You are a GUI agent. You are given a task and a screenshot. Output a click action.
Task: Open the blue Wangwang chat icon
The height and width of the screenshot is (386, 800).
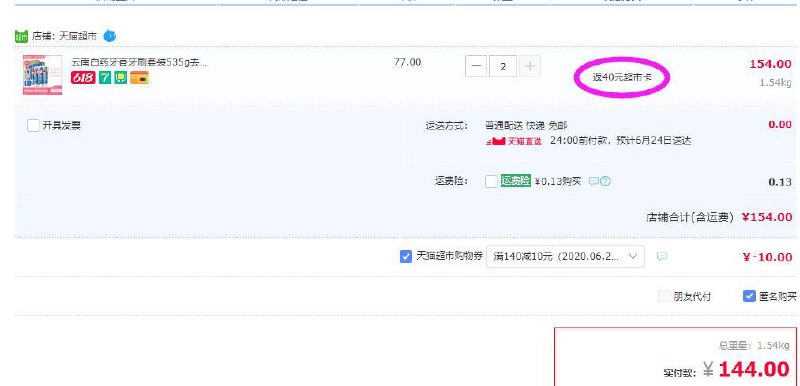(110, 36)
